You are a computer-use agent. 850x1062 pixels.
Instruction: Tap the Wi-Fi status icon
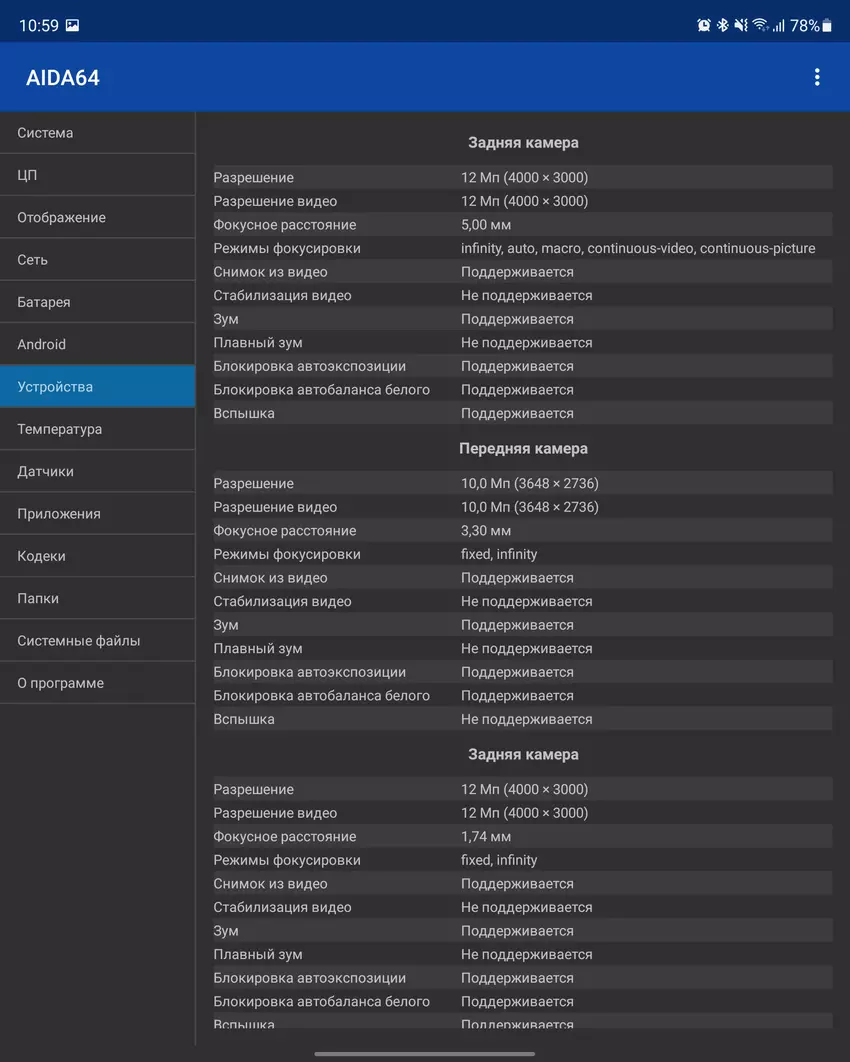point(760,26)
